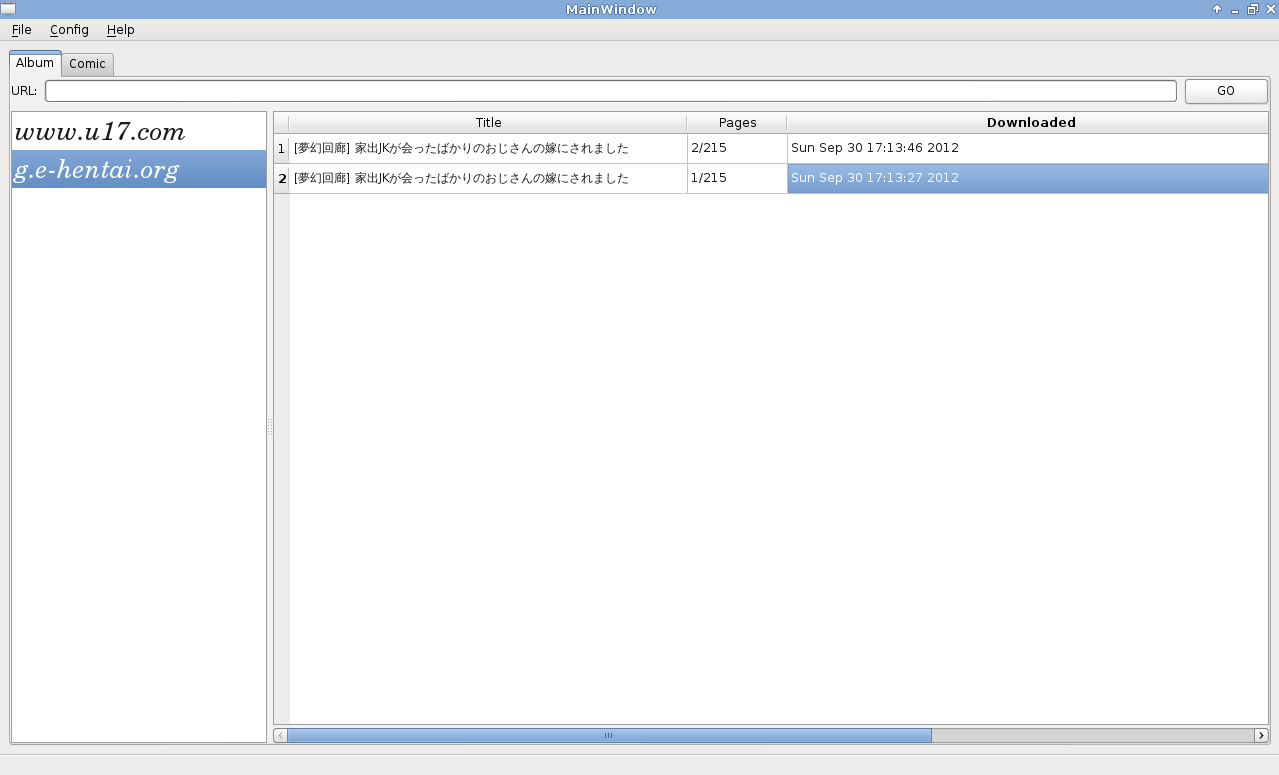Select g.e-hentai.org in site list
This screenshot has height=775, width=1279.
pyautogui.click(x=139, y=169)
